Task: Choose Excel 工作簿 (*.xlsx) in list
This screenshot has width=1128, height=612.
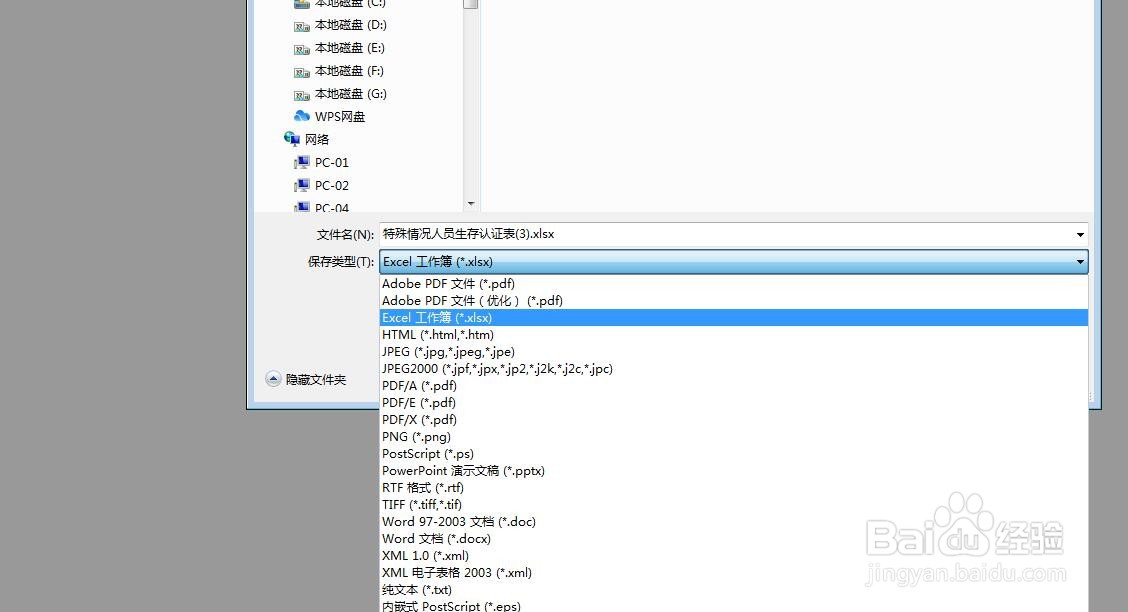Action: coord(734,318)
